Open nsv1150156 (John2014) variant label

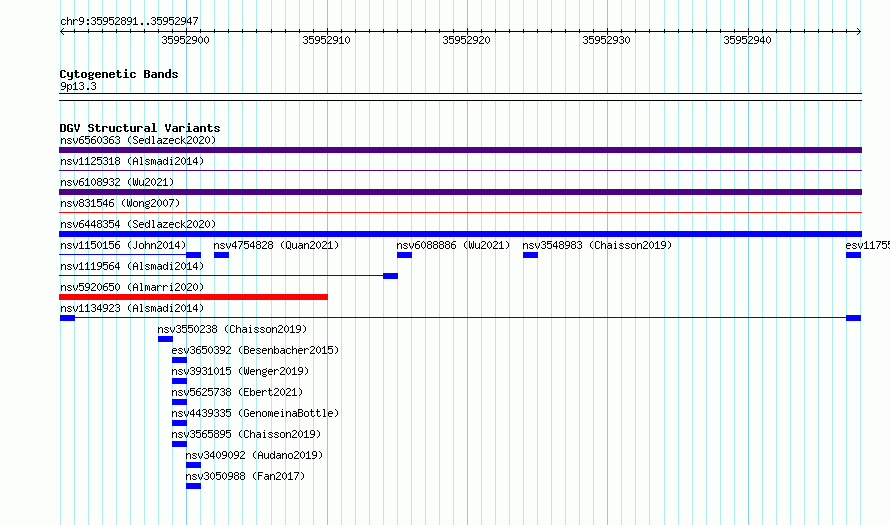click(123, 245)
